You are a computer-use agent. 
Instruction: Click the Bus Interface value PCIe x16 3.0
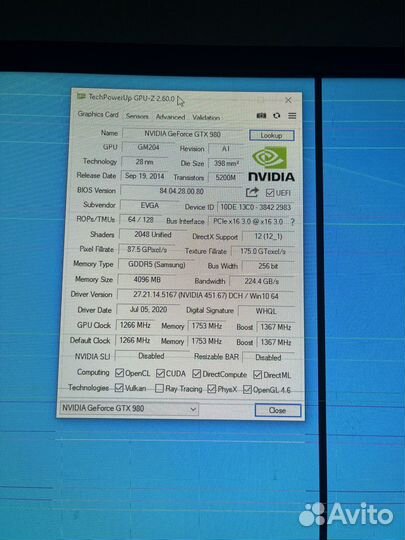coord(248,221)
